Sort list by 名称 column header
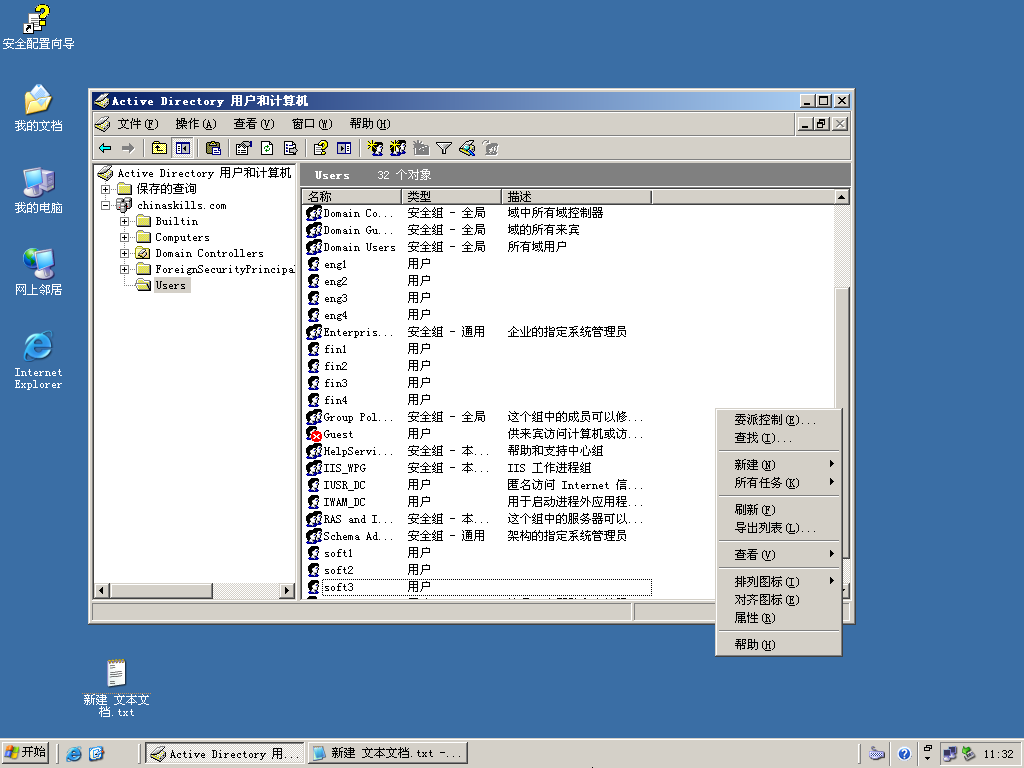 click(352, 197)
